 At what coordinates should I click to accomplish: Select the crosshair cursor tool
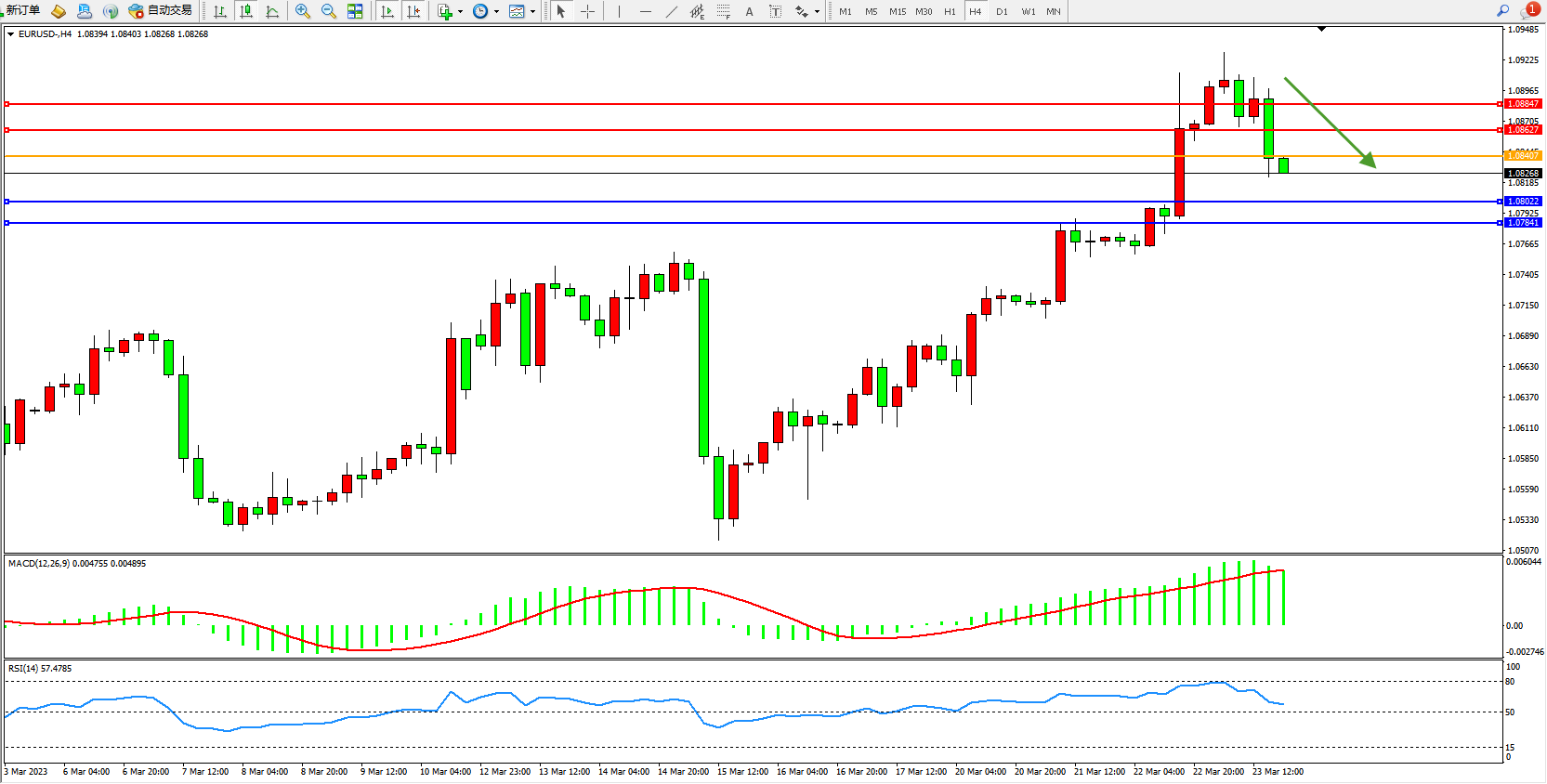pyautogui.click(x=587, y=11)
